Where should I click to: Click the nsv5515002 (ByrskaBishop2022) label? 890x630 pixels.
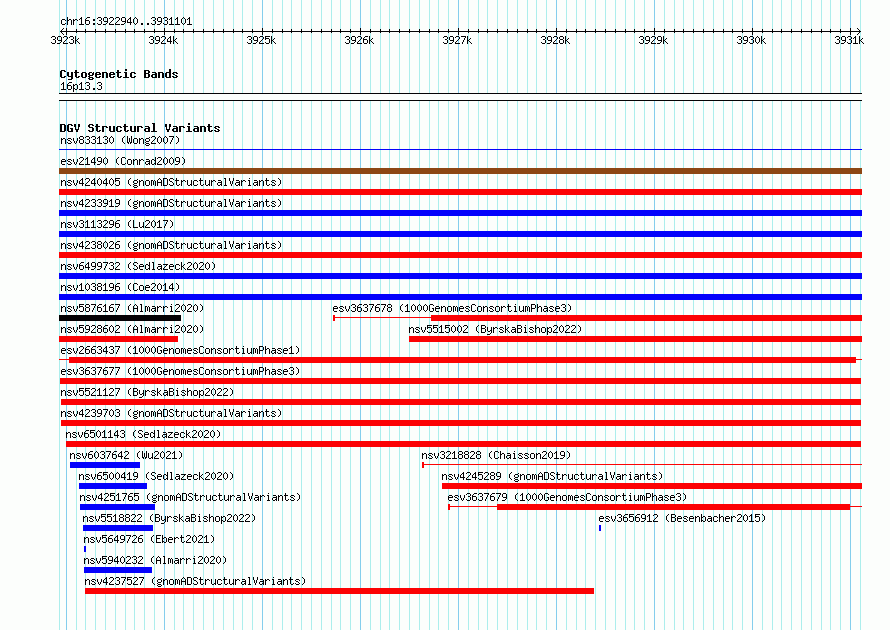[495, 329]
